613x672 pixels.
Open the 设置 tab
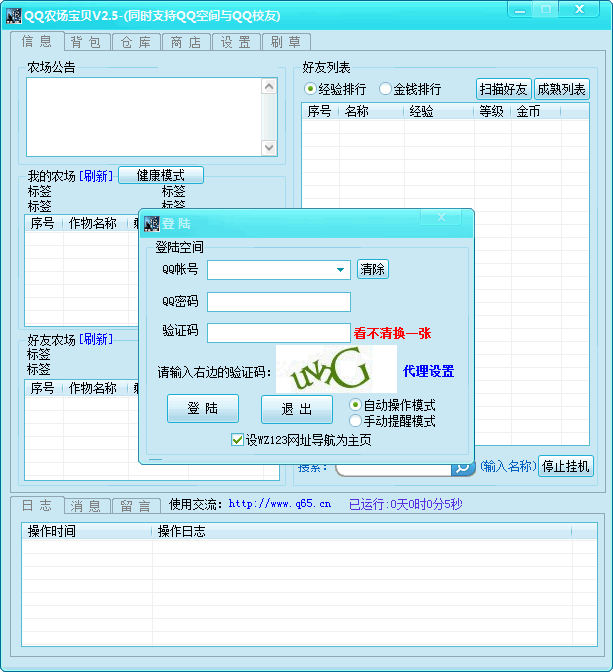[236, 42]
